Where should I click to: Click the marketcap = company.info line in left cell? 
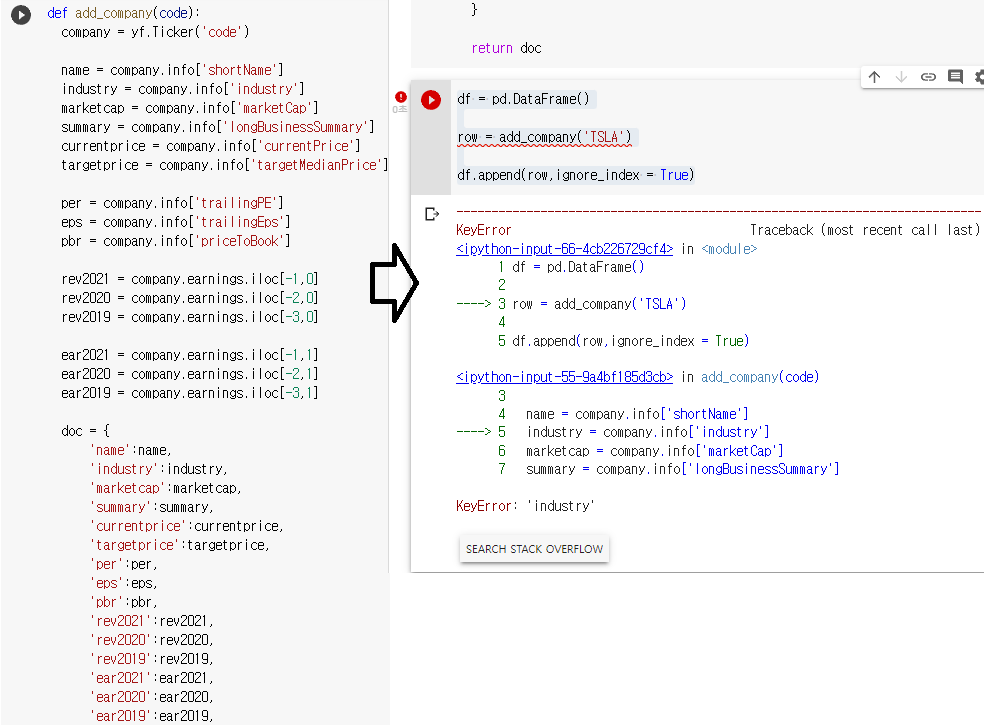(190, 108)
